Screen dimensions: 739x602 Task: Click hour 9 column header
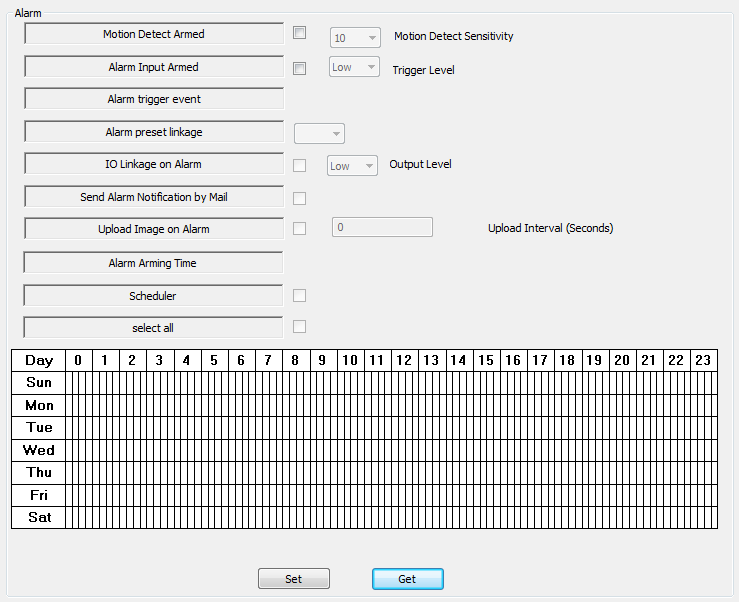323,361
